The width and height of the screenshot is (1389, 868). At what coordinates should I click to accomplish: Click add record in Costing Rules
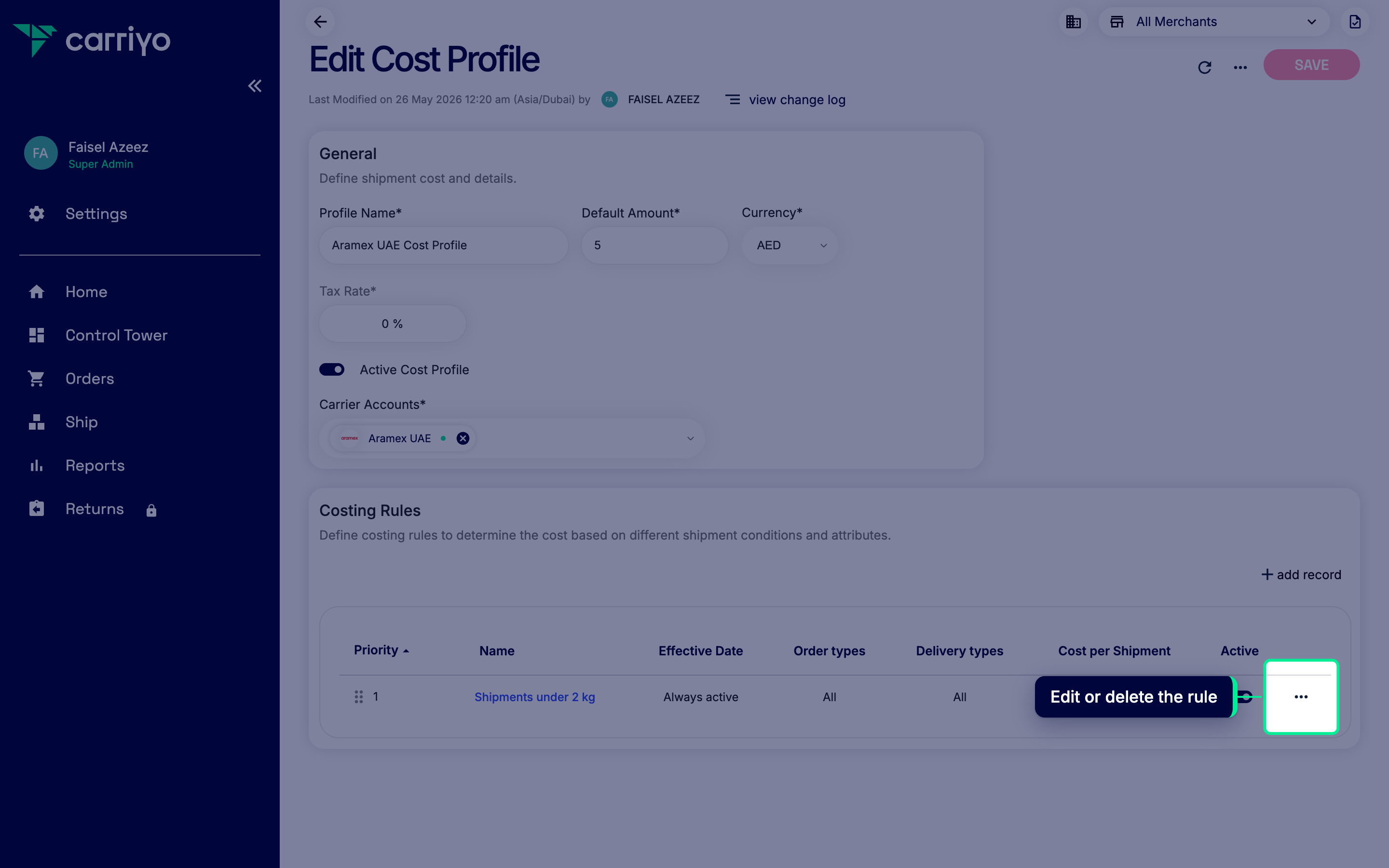point(1301,575)
